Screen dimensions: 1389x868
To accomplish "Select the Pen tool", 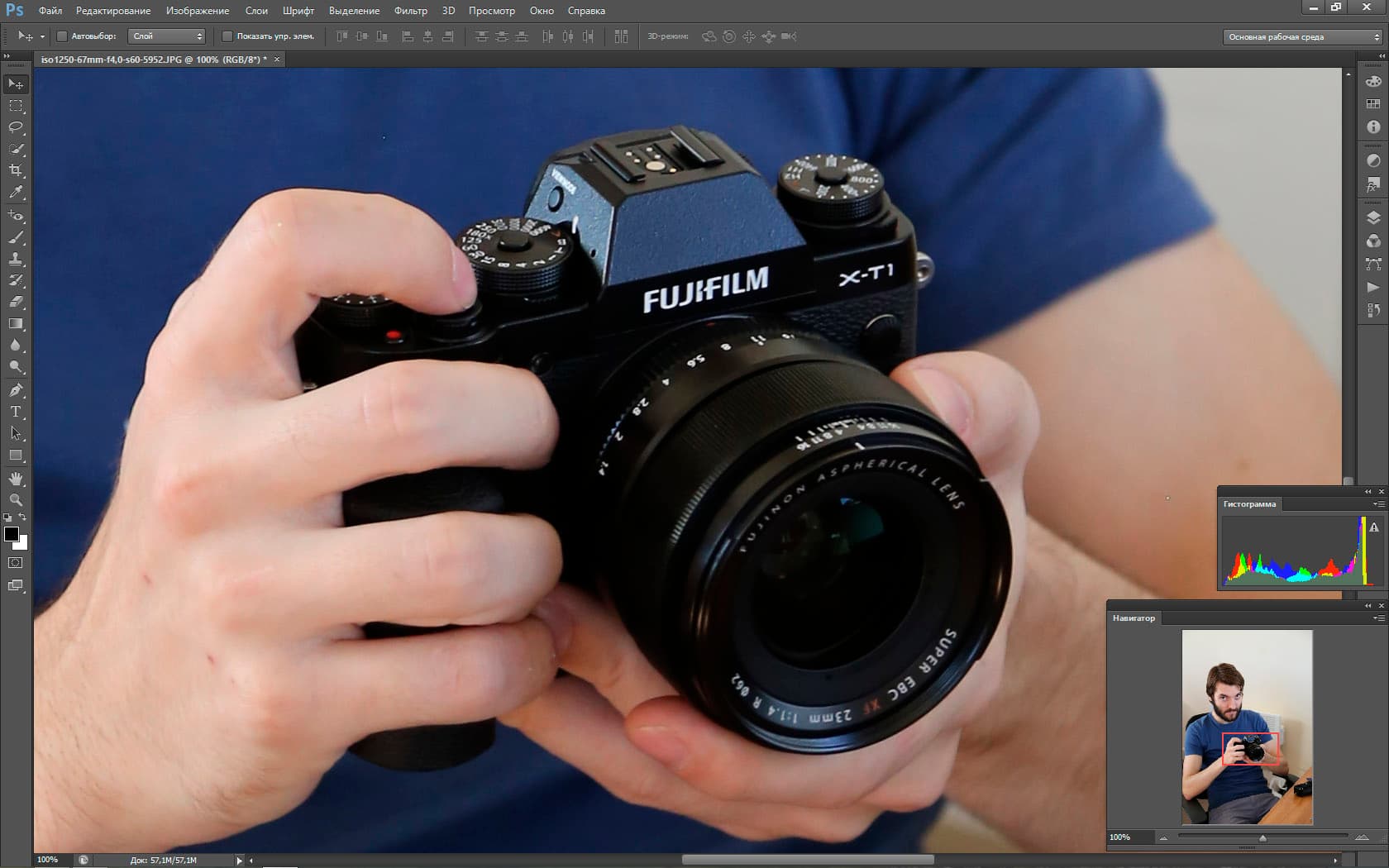I will 16,390.
